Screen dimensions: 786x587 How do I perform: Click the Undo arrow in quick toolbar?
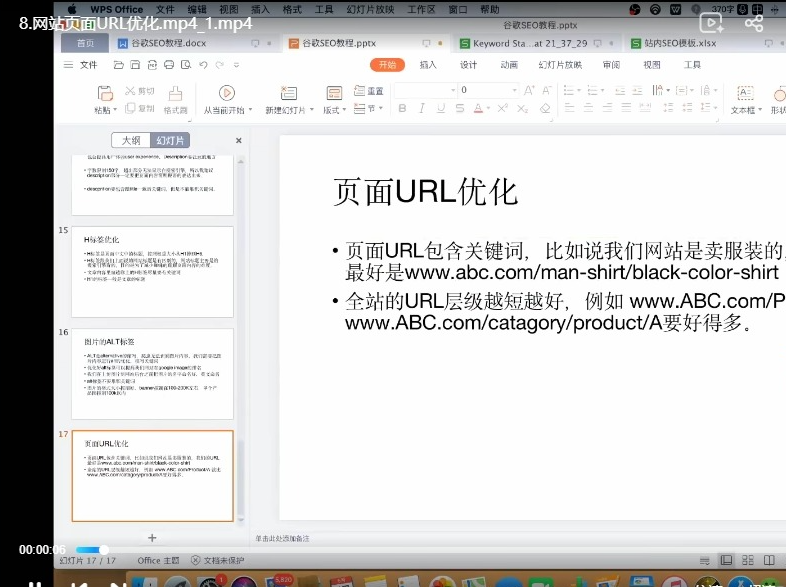pos(203,65)
